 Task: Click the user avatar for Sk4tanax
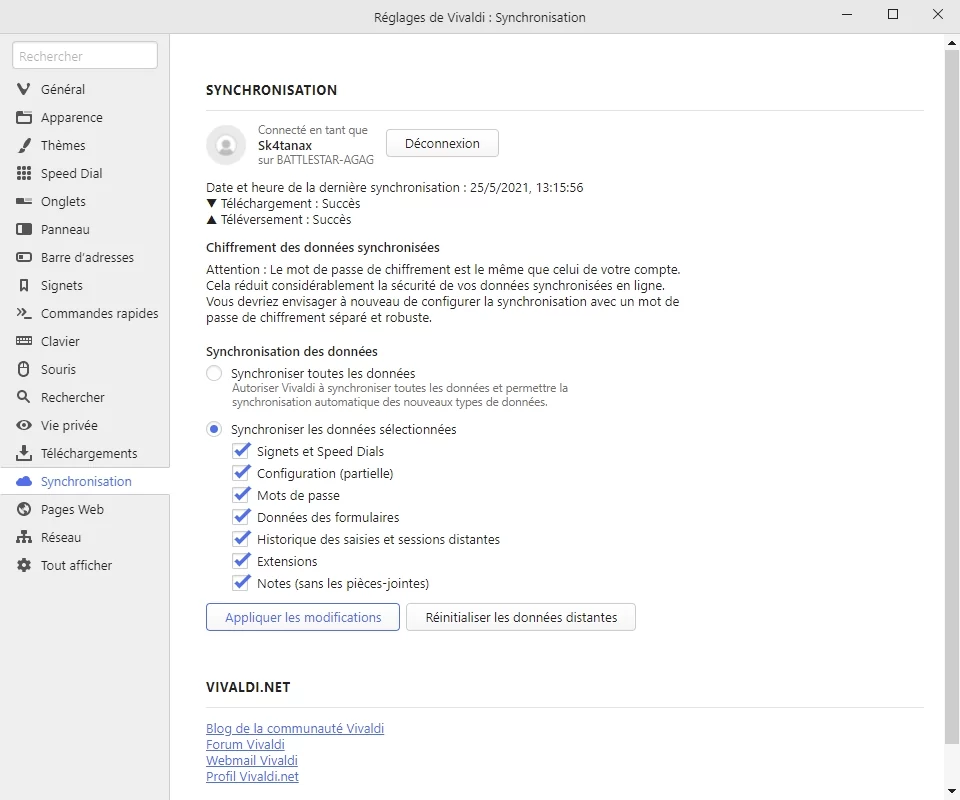pyautogui.click(x=226, y=145)
